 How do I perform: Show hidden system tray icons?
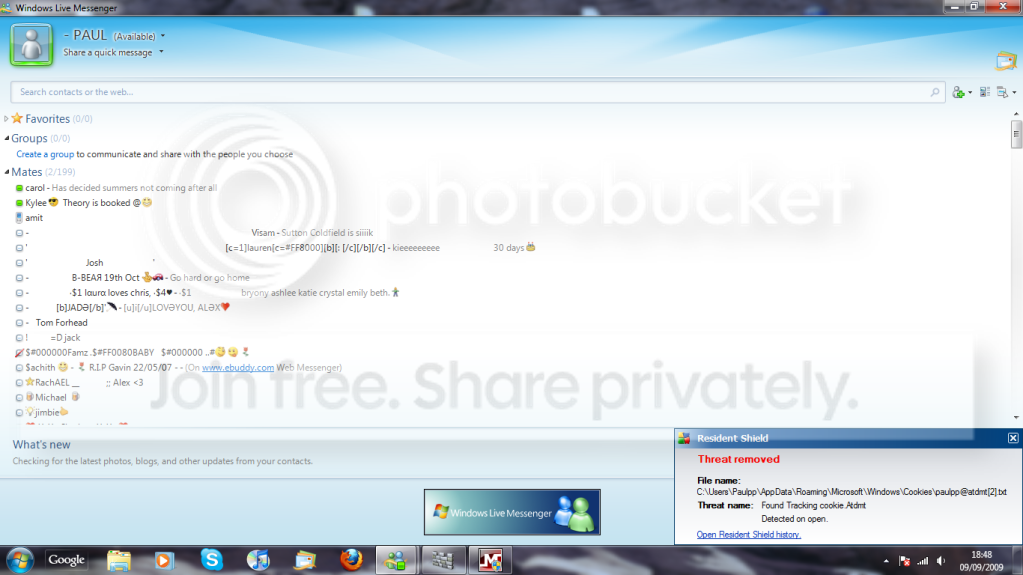tap(886, 561)
